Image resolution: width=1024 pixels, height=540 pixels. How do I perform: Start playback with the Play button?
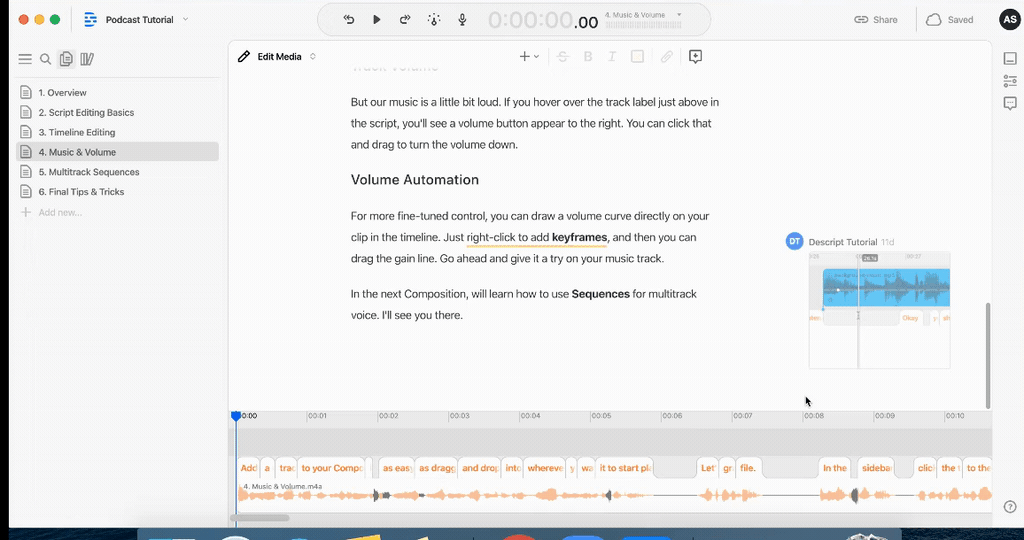click(377, 20)
